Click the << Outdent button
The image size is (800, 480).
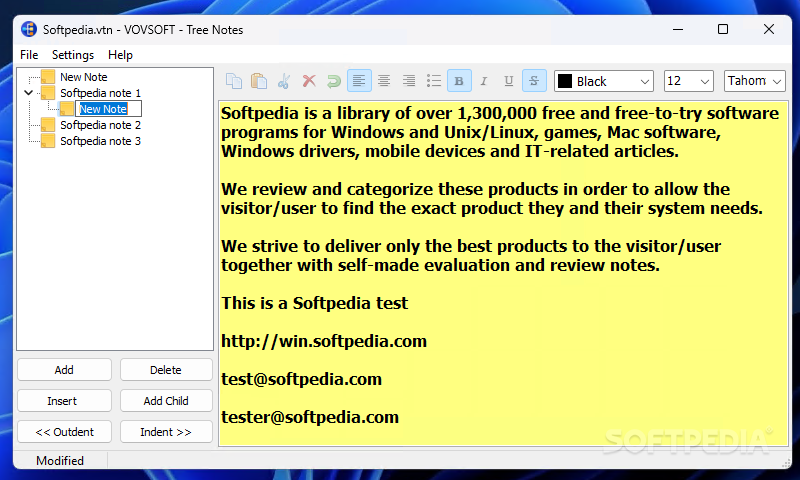(64, 432)
